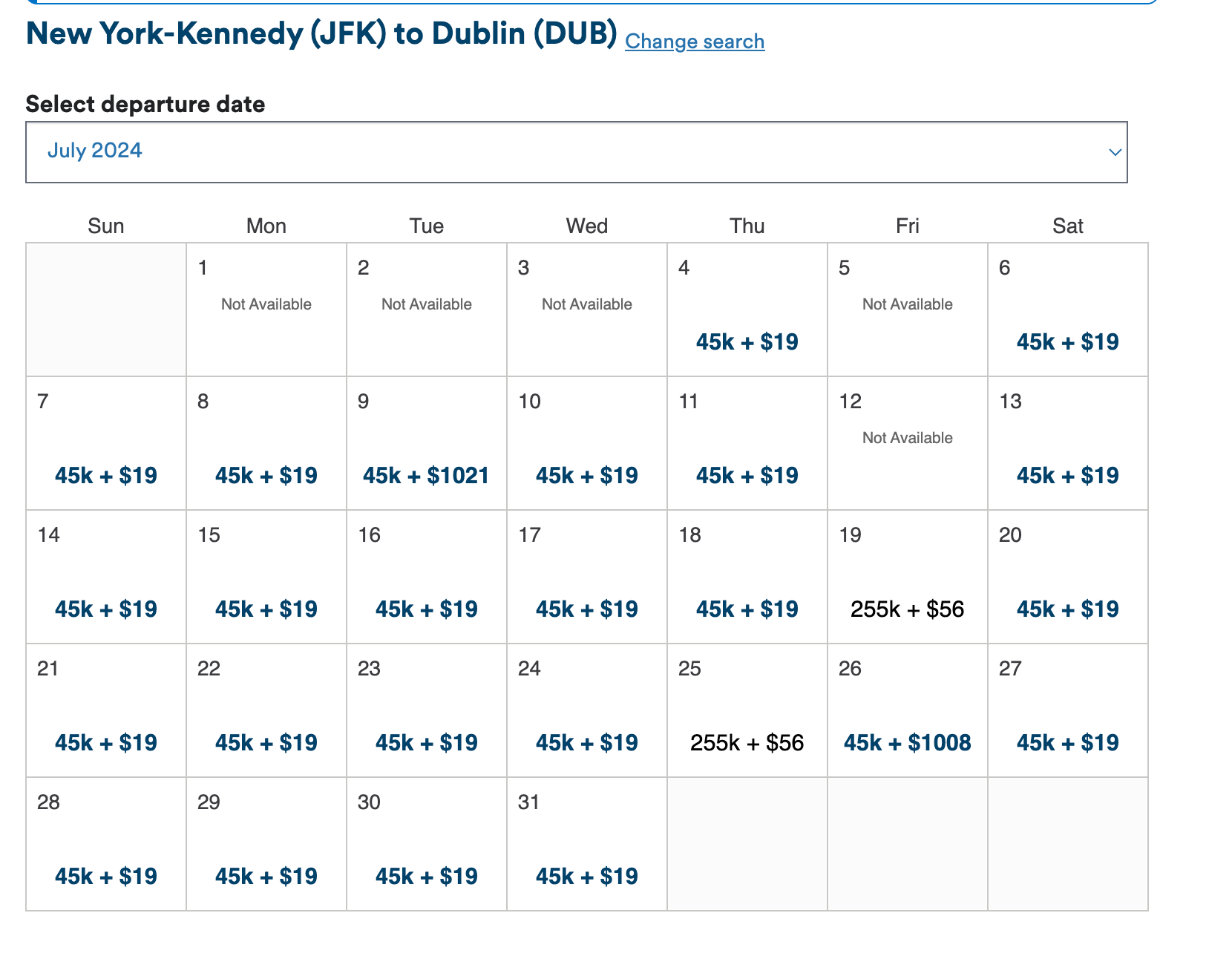Pick the July 17 fare 45k + $19
The height and width of the screenshot is (959, 1232).
(x=586, y=609)
